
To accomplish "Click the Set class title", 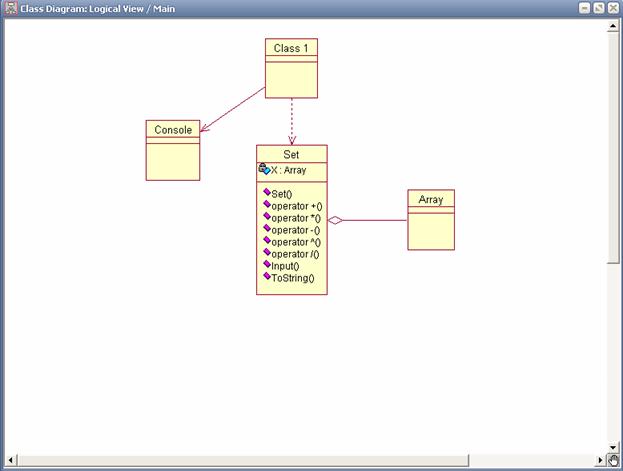I will 291,154.
